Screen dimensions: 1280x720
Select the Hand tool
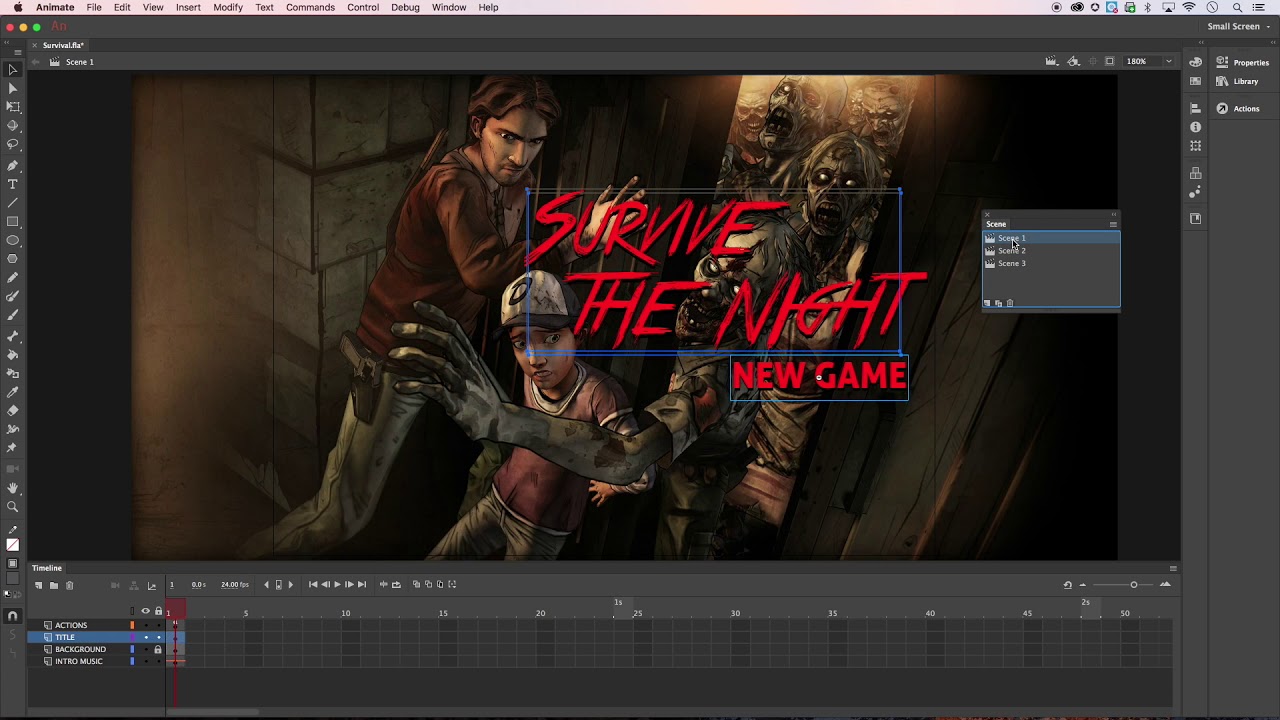[13, 488]
